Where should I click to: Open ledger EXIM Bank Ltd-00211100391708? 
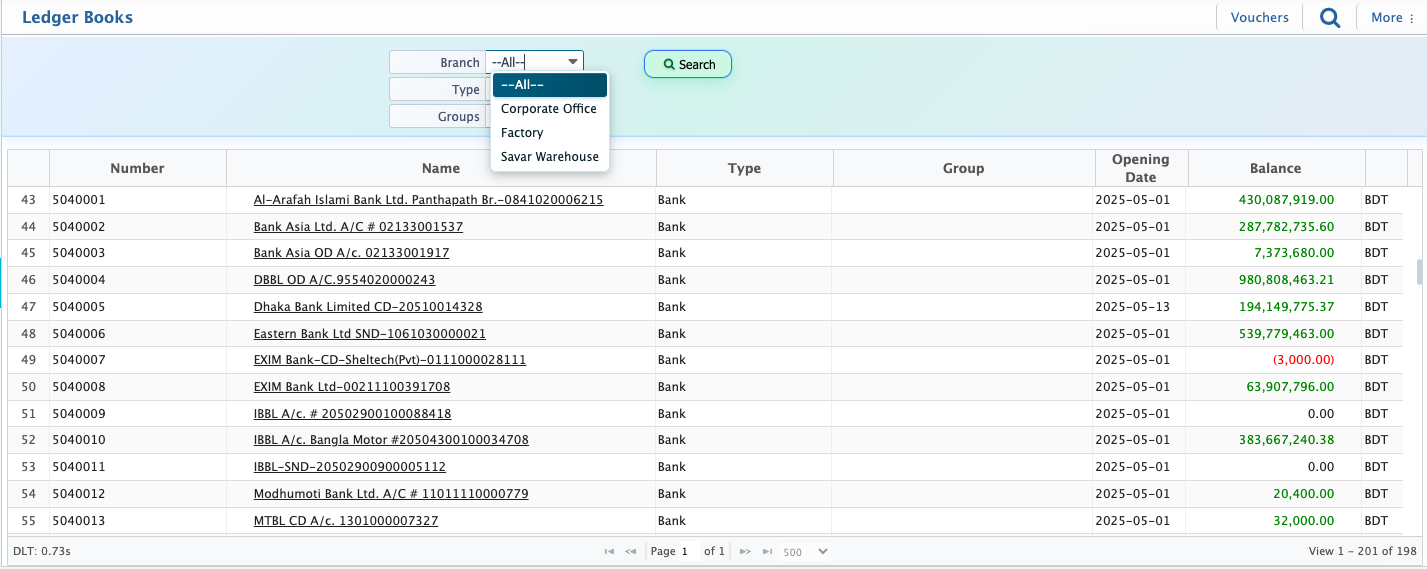(x=352, y=387)
